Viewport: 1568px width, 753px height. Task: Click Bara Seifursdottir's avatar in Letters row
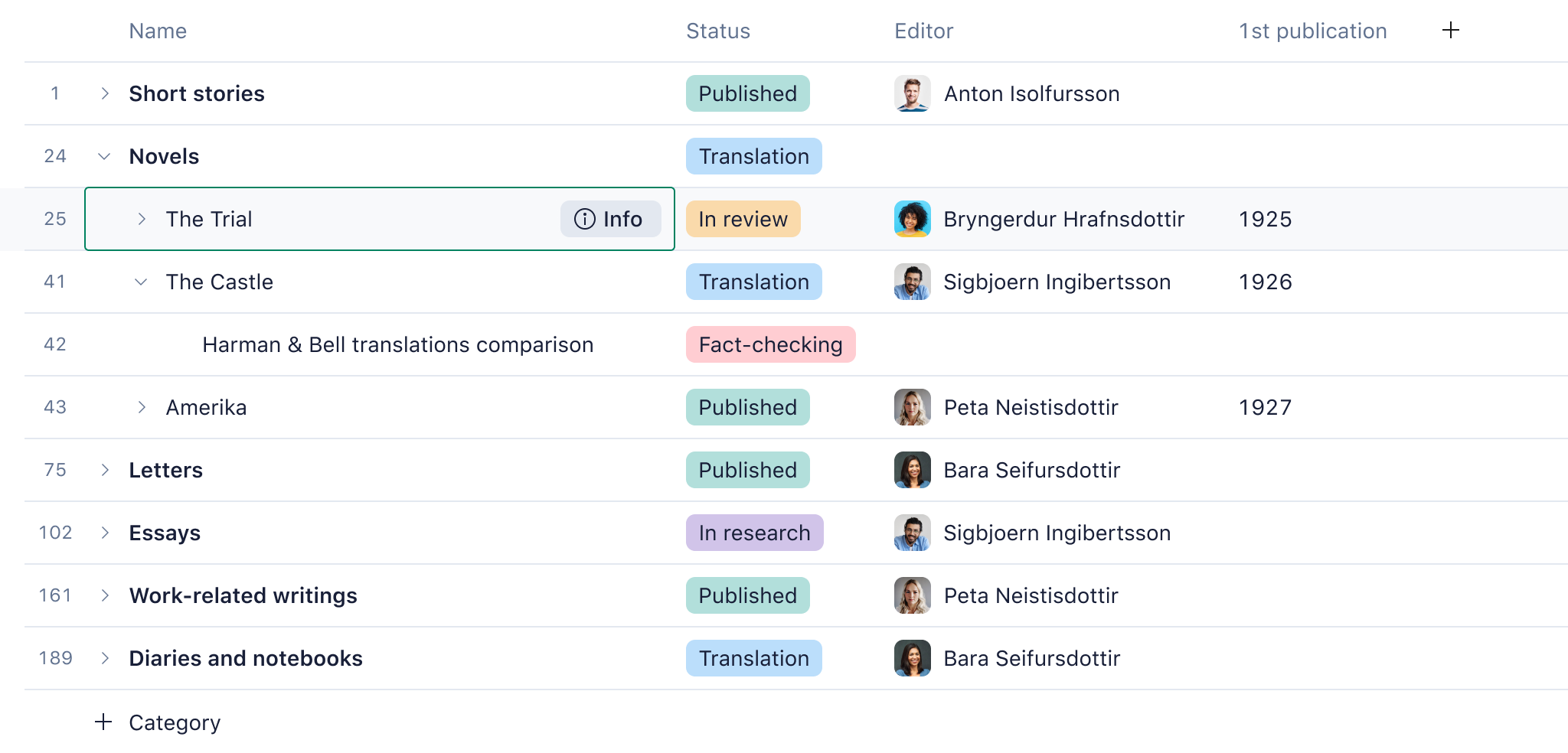click(912, 470)
